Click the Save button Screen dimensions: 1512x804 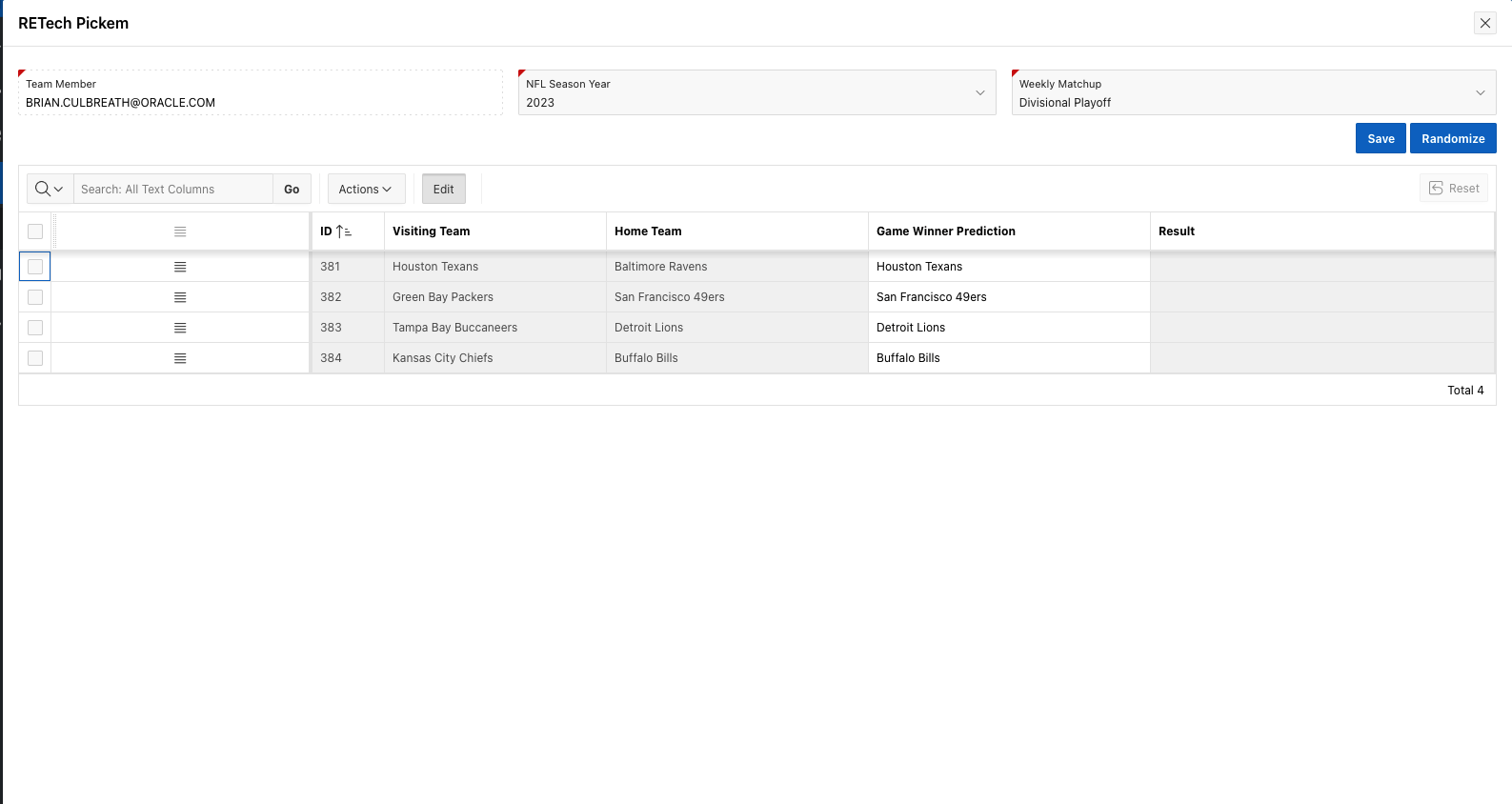coord(1380,138)
